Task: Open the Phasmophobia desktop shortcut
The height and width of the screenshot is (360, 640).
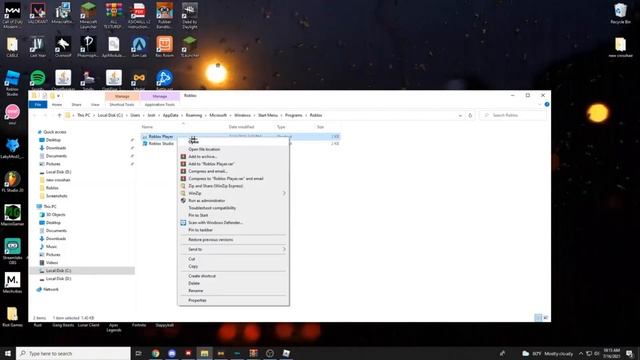Action: point(88,47)
